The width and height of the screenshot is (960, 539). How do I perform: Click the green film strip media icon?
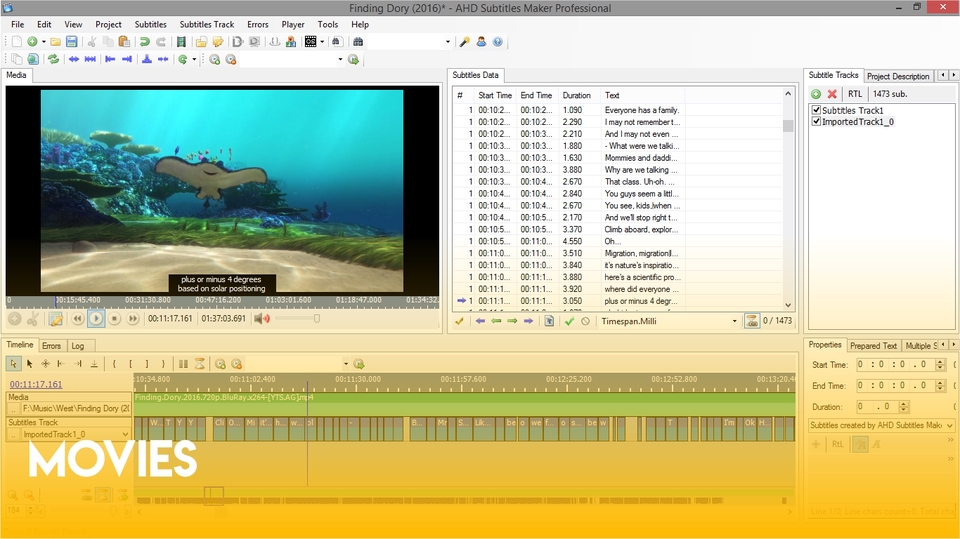tap(181, 42)
